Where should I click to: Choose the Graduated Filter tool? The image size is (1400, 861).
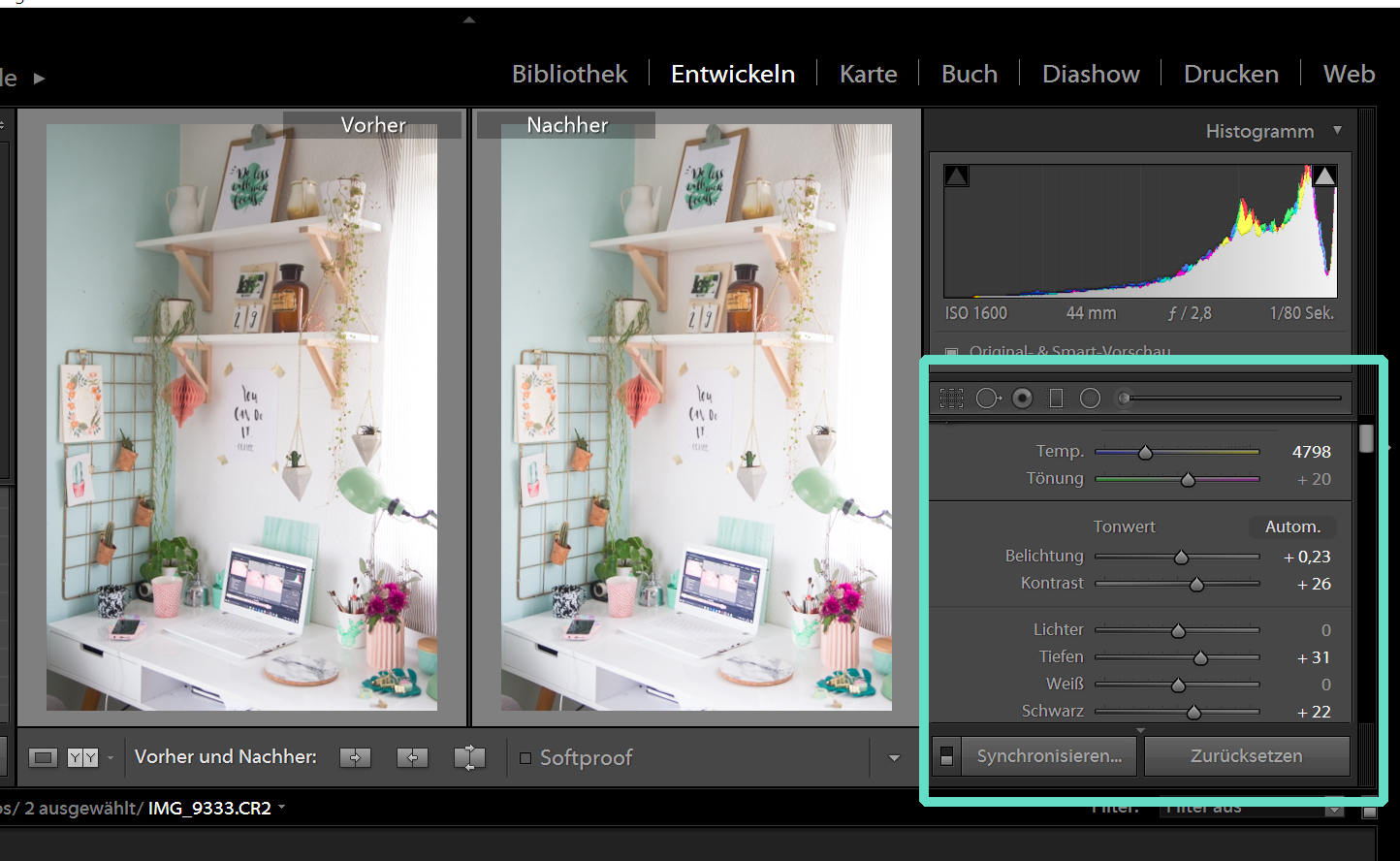(x=1057, y=399)
